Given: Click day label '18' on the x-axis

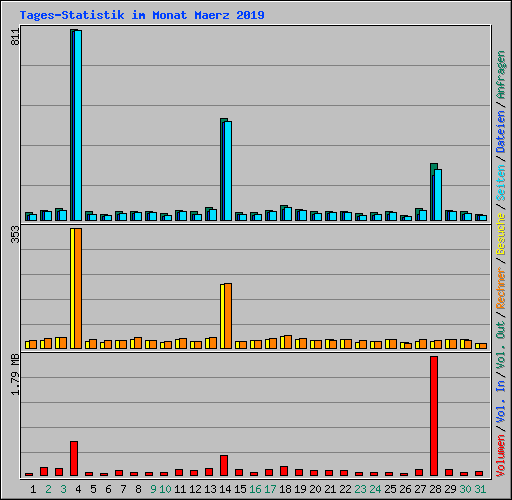Looking at the screenshot, I should [x=285, y=489].
